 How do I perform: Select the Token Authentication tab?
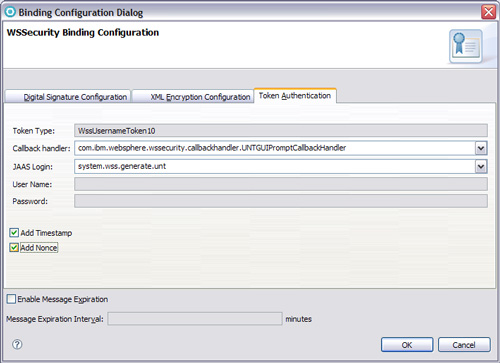click(295, 96)
